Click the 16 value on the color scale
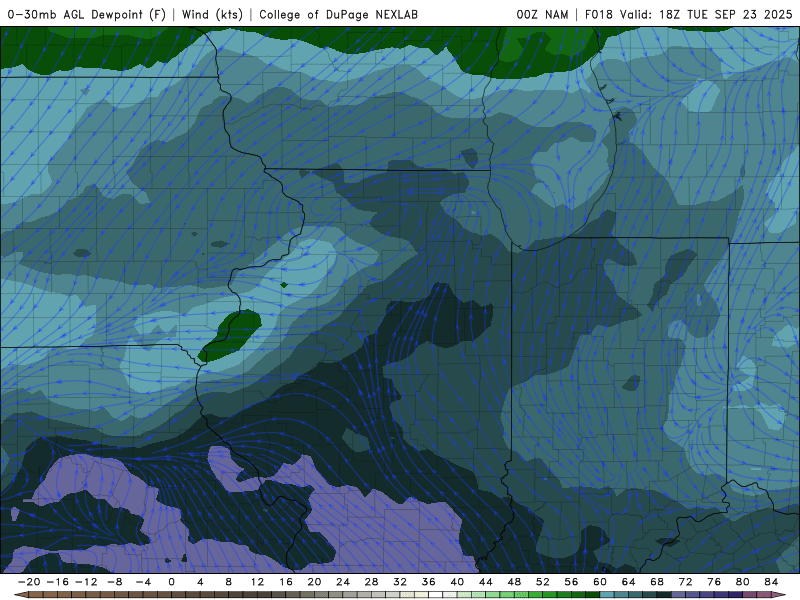 [x=286, y=582]
